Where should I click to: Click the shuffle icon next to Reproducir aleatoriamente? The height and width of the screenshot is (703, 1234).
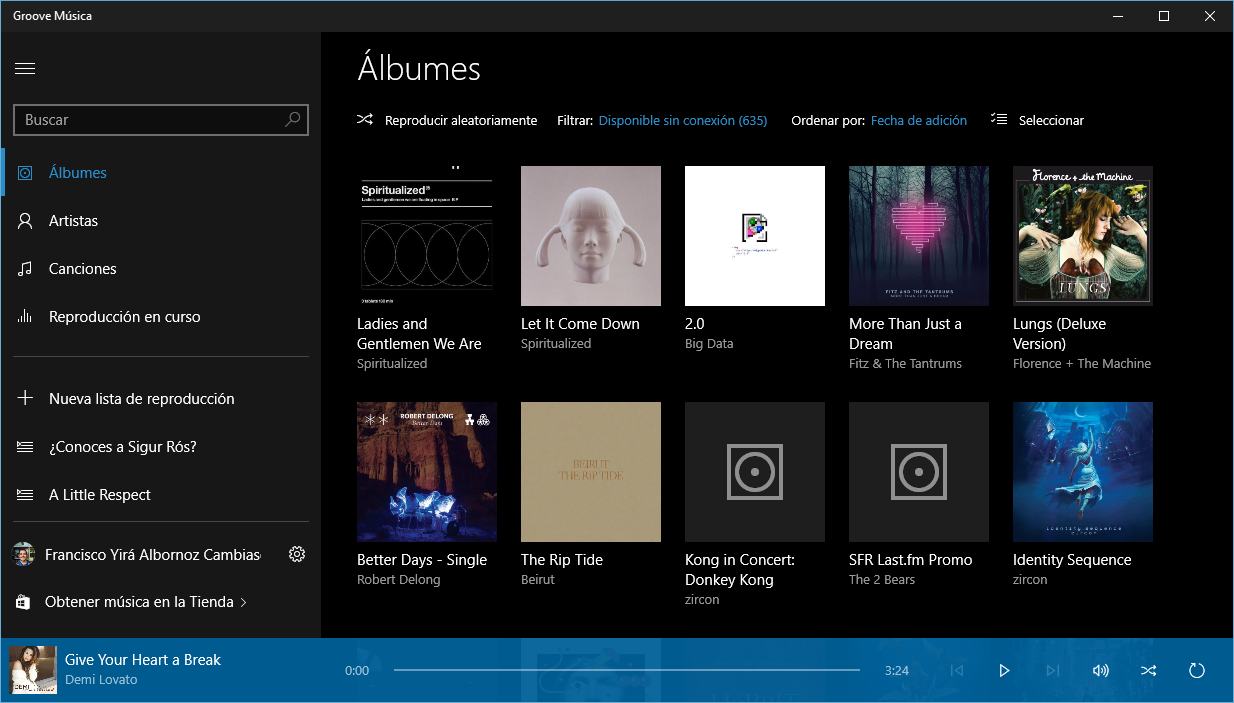[x=365, y=120]
